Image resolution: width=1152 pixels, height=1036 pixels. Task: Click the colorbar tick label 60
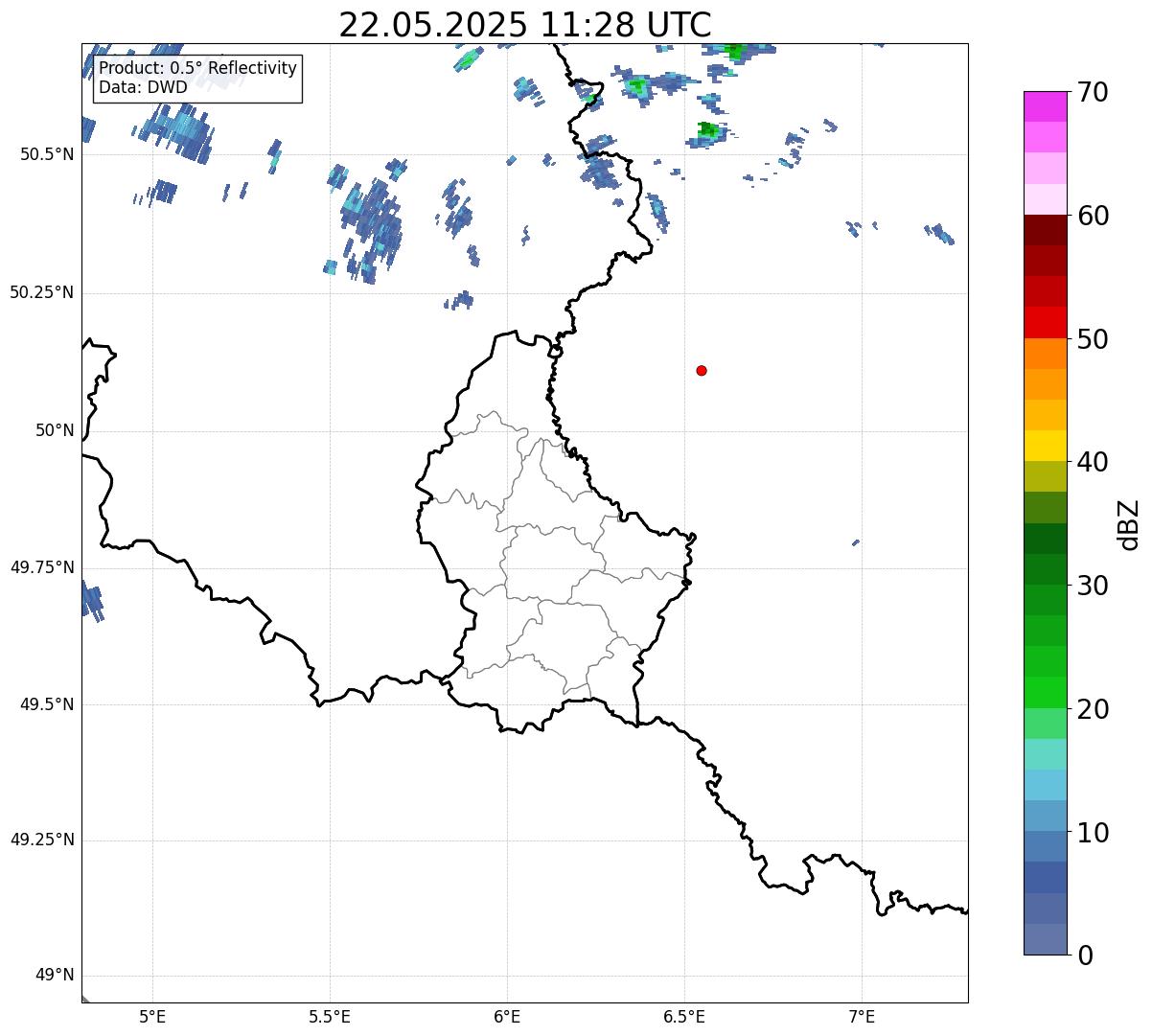coord(1093,216)
